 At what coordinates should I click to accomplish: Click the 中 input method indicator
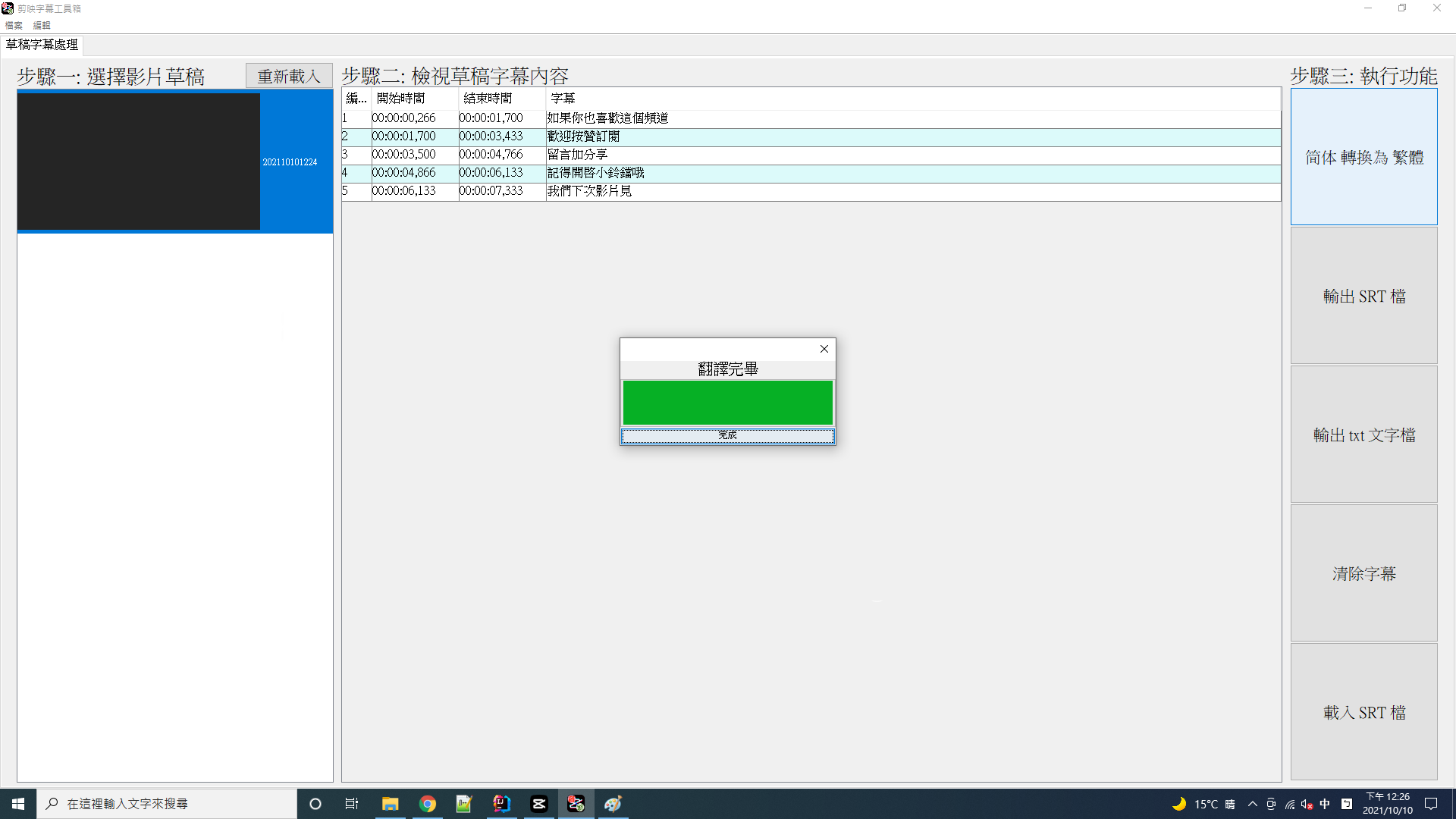point(1325,804)
